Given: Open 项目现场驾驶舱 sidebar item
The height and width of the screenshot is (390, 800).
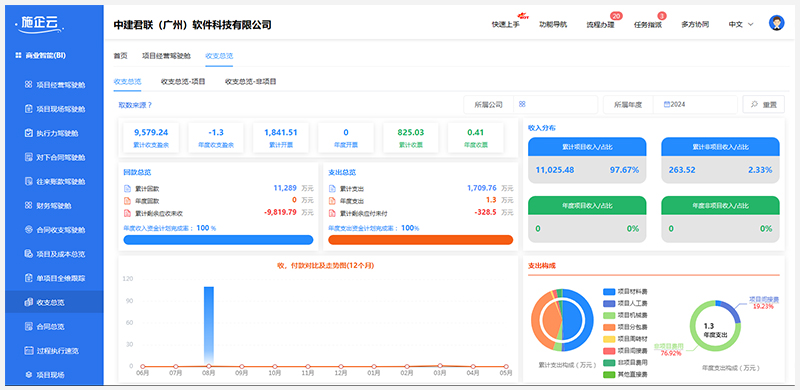Looking at the screenshot, I should pos(54,109).
